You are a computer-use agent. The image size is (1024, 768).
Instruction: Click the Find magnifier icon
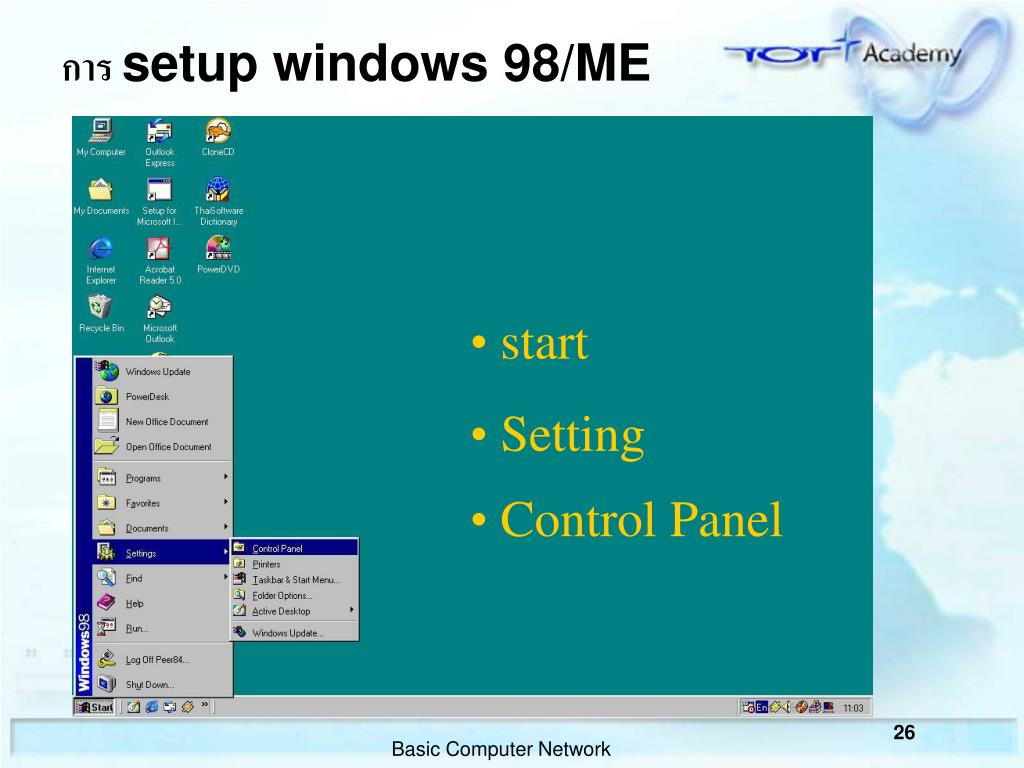(x=106, y=578)
